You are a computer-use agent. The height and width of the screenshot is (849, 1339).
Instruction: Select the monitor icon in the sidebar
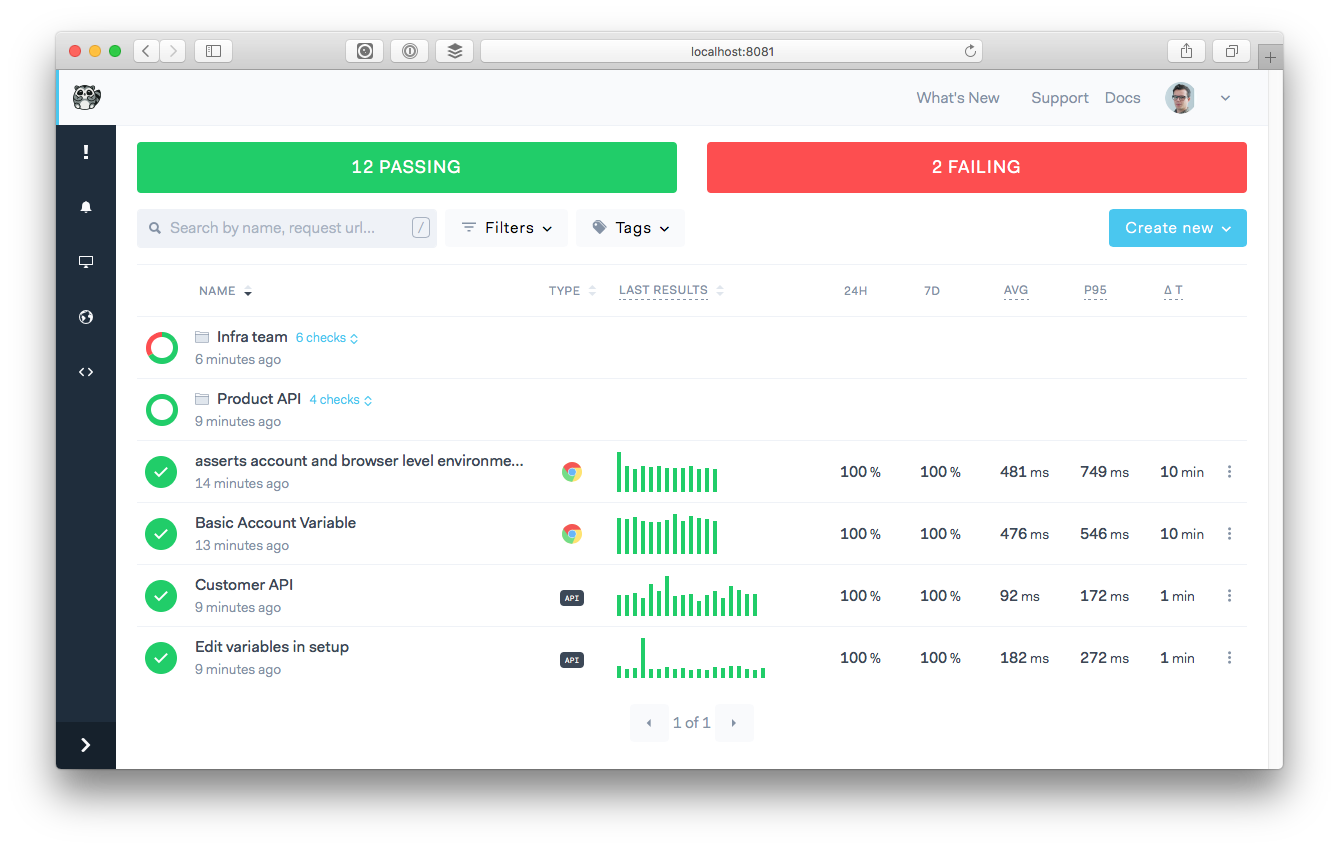click(86, 262)
